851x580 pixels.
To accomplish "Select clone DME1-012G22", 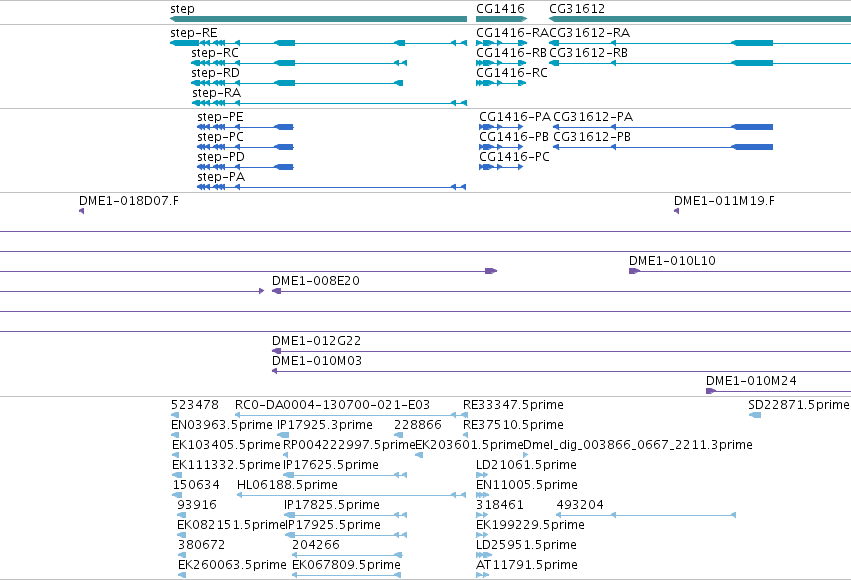I will pos(316,341).
